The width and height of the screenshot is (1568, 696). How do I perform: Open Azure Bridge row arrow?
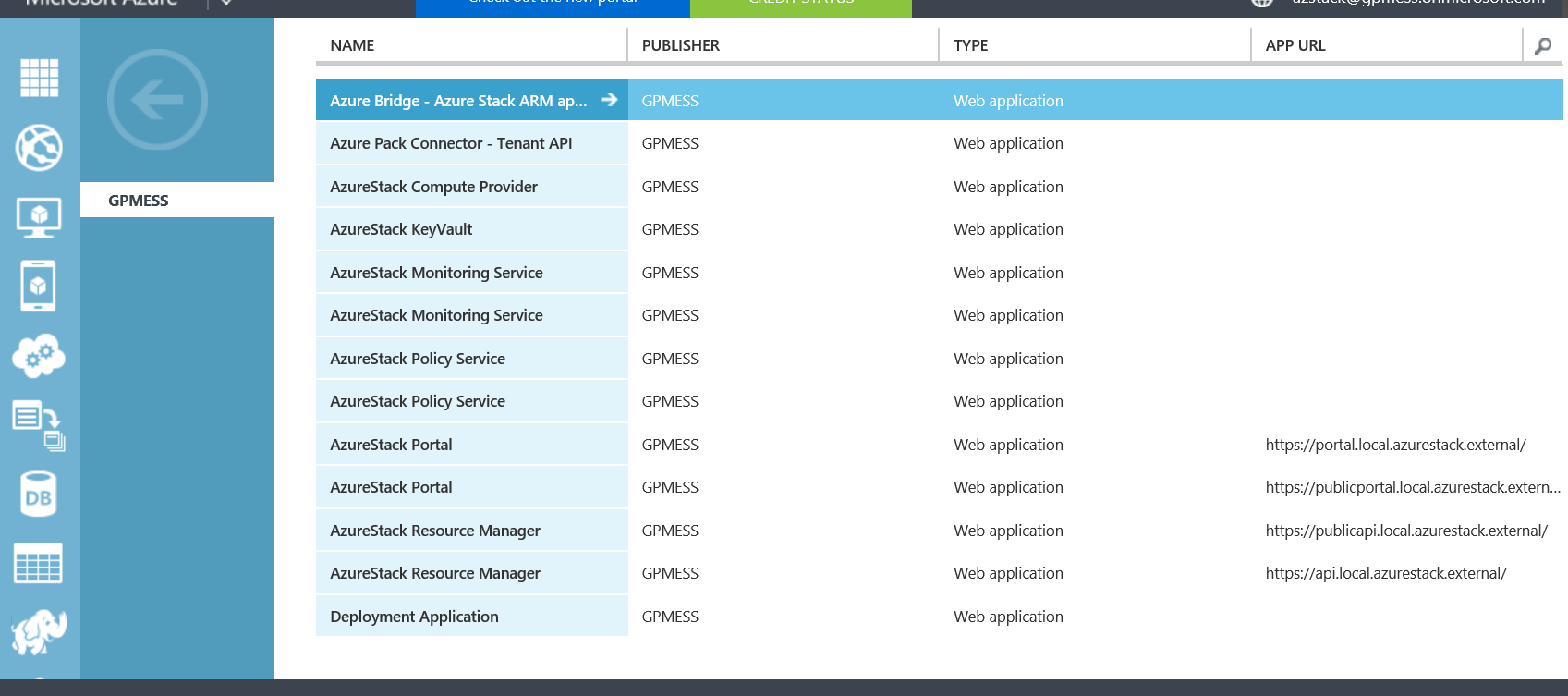coord(609,100)
